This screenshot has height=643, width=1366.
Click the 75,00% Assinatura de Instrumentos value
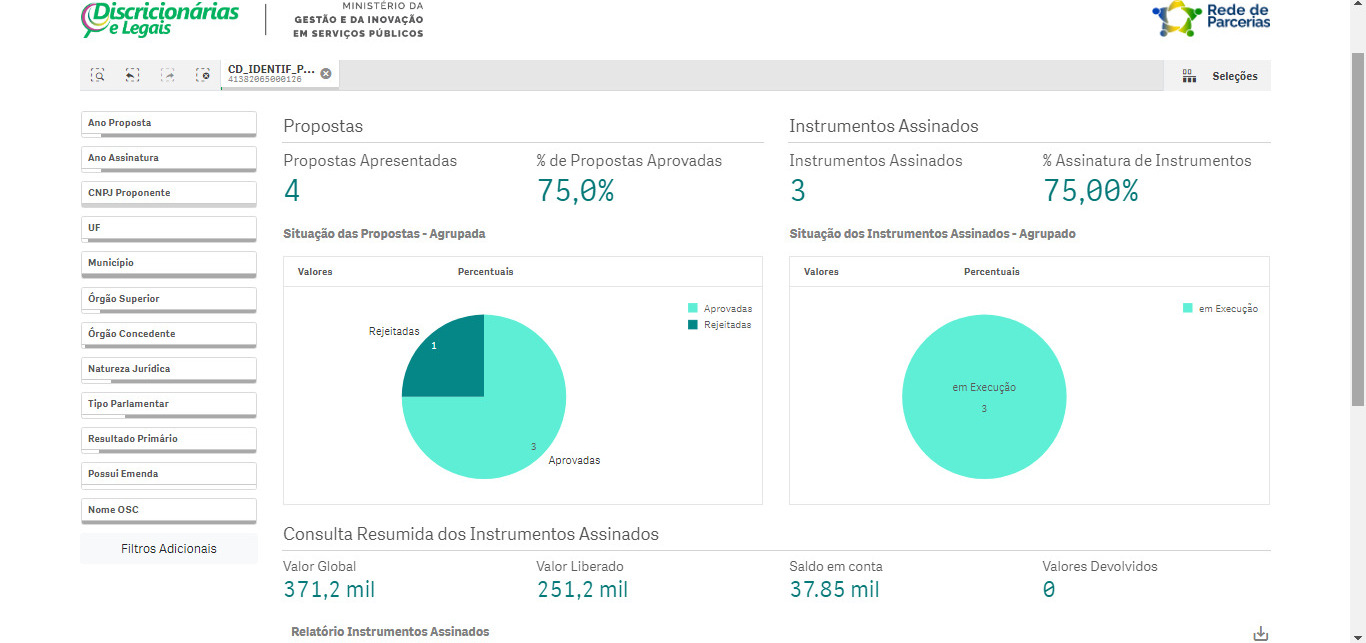tap(1091, 191)
